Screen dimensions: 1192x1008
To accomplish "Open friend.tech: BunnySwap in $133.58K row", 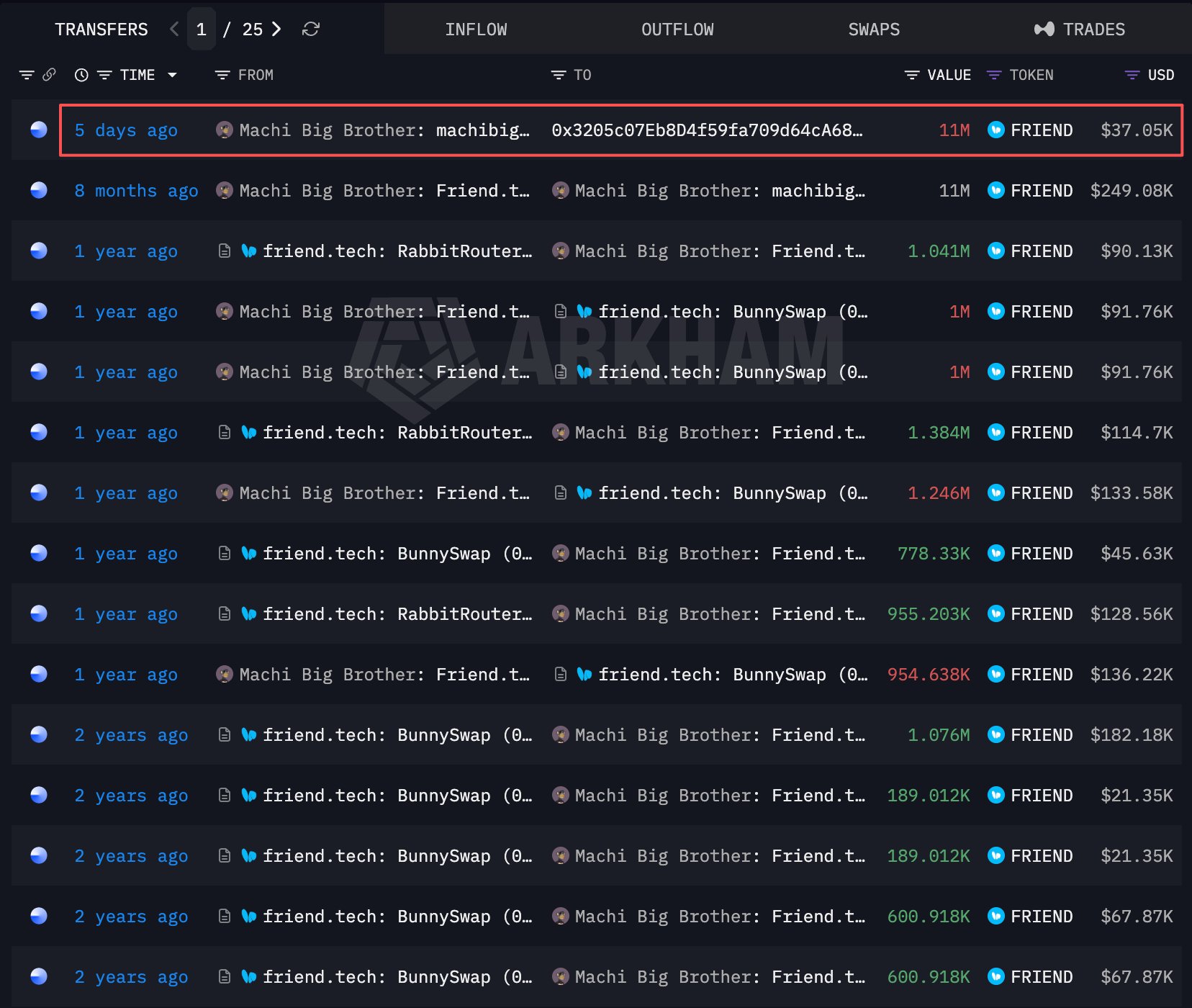I will (733, 493).
